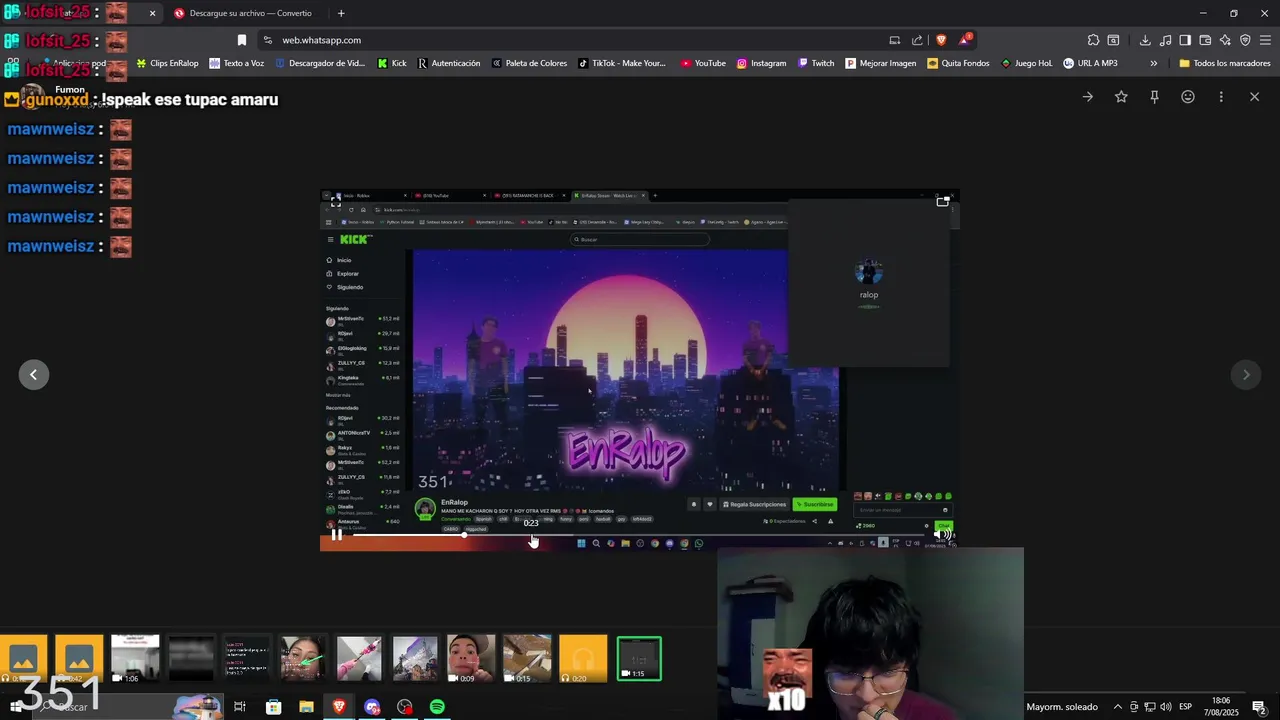
Task: Open the Paleta de Colores bookmark
Action: [529, 63]
